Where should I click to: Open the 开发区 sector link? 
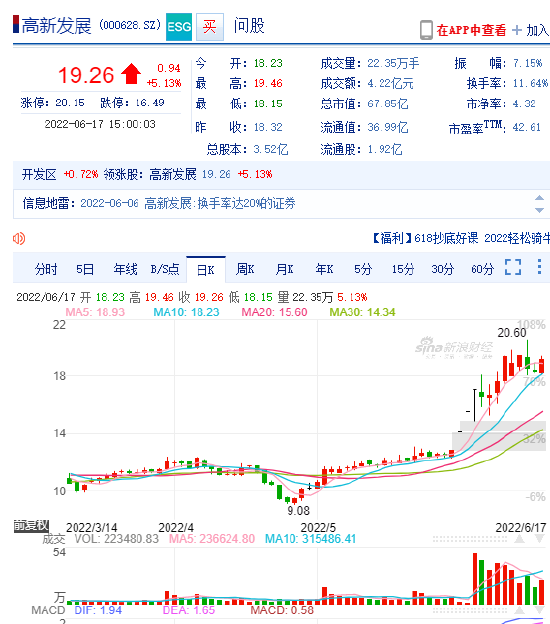(x=39, y=174)
